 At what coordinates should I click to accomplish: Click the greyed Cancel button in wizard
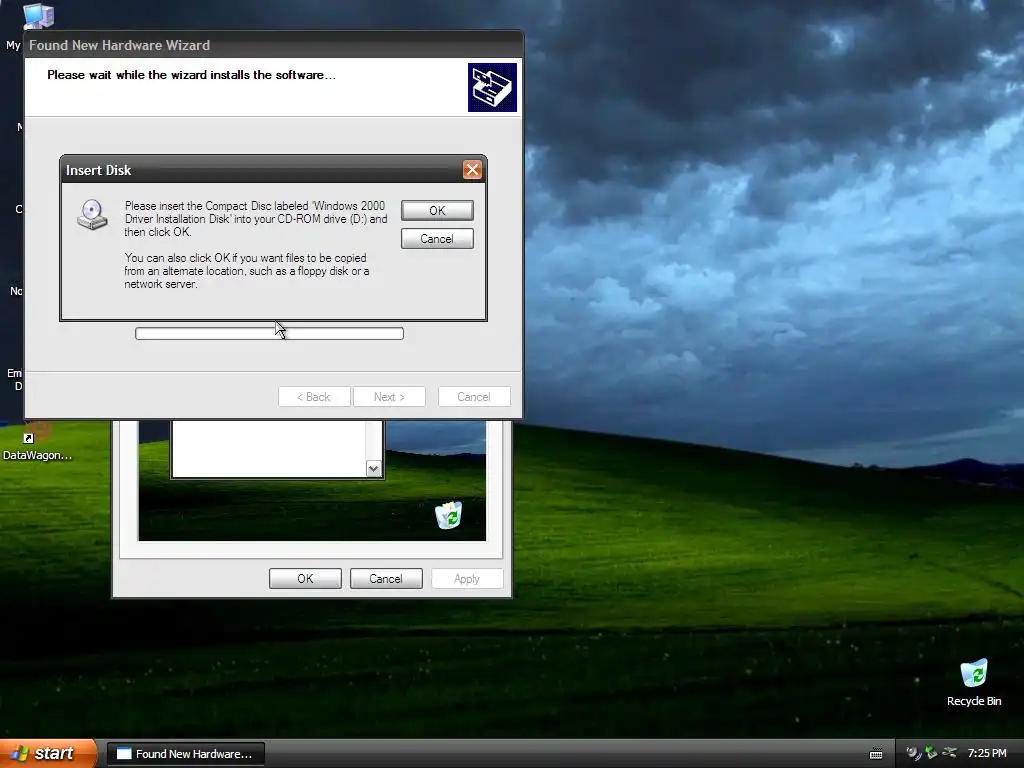(474, 396)
